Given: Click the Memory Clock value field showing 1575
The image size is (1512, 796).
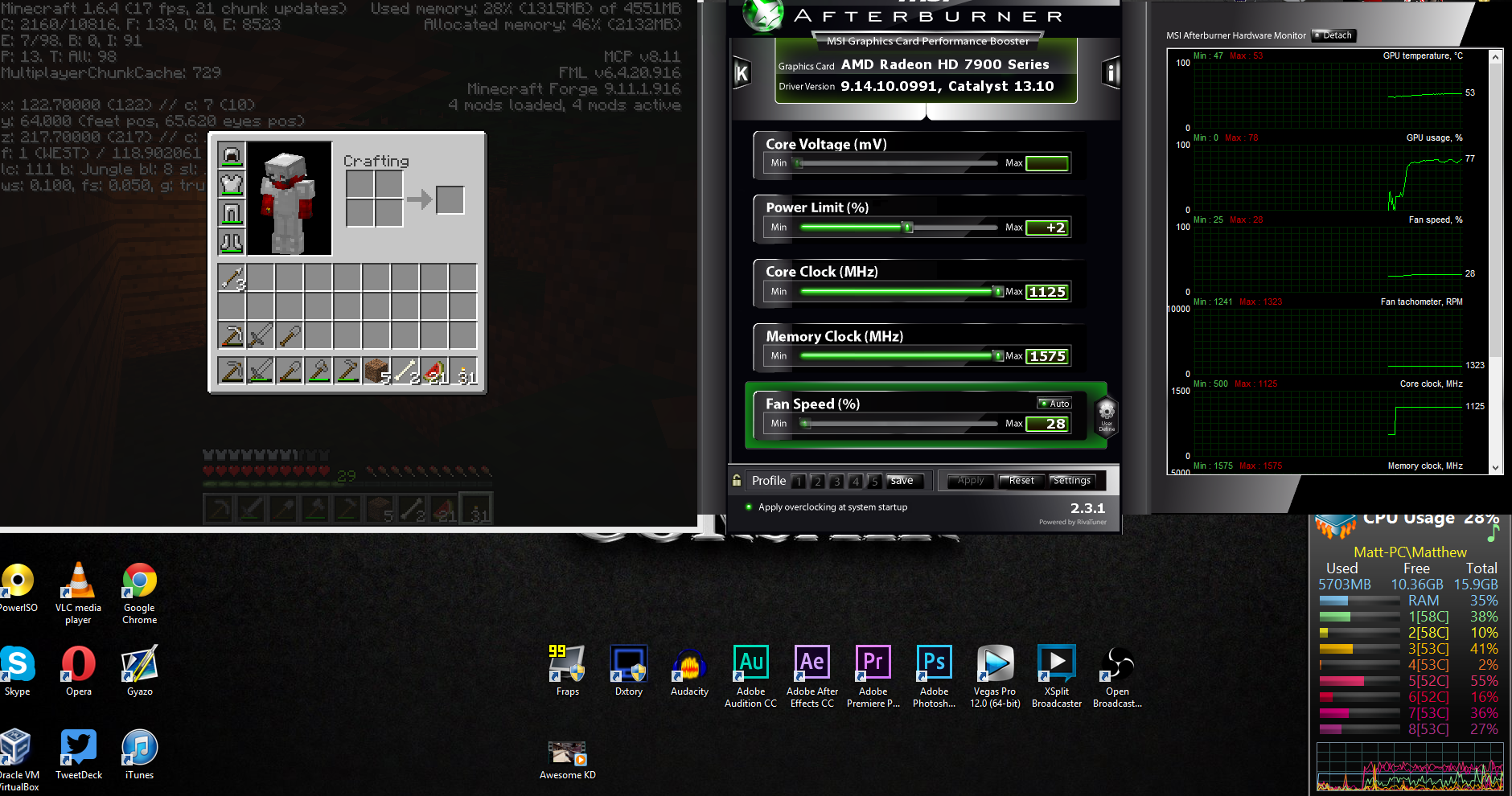Looking at the screenshot, I should click(x=1047, y=356).
